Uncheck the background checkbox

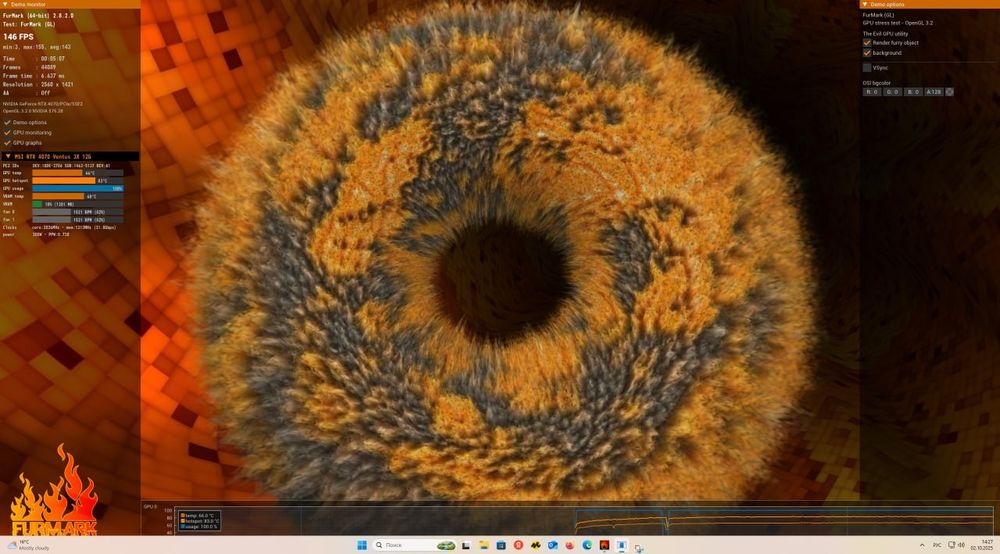coord(867,53)
